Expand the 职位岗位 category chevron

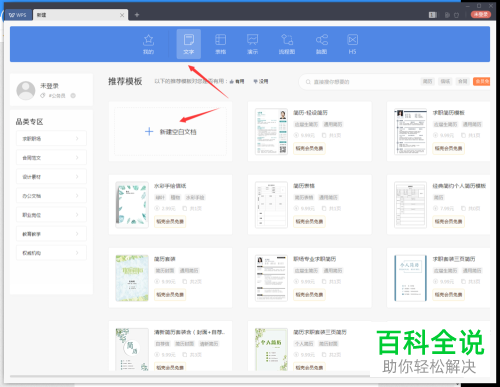(x=77, y=215)
